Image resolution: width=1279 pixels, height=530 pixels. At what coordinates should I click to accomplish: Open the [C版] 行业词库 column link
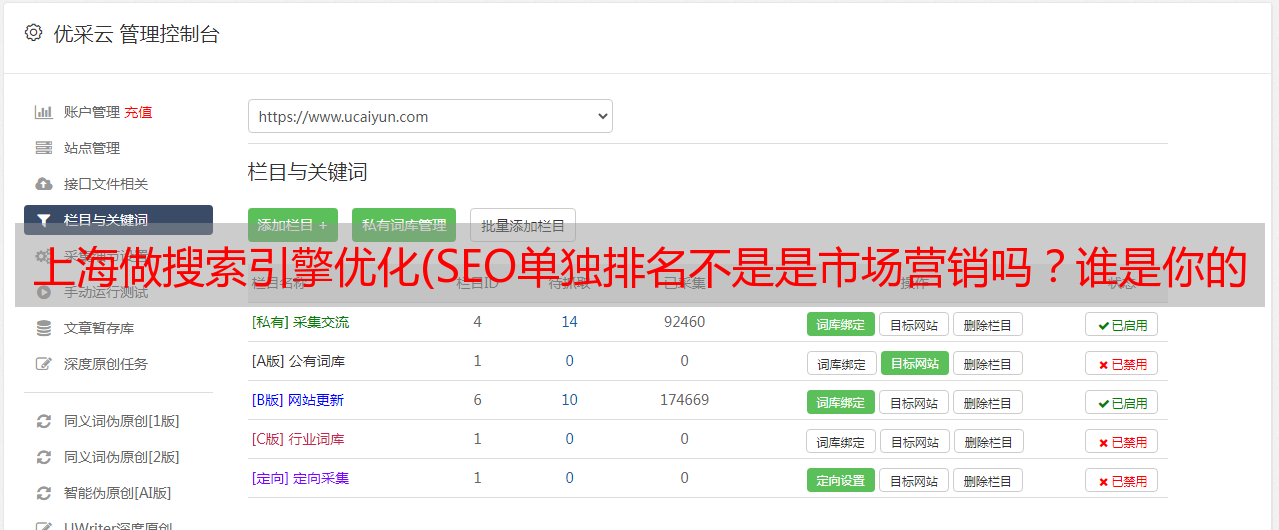298,439
